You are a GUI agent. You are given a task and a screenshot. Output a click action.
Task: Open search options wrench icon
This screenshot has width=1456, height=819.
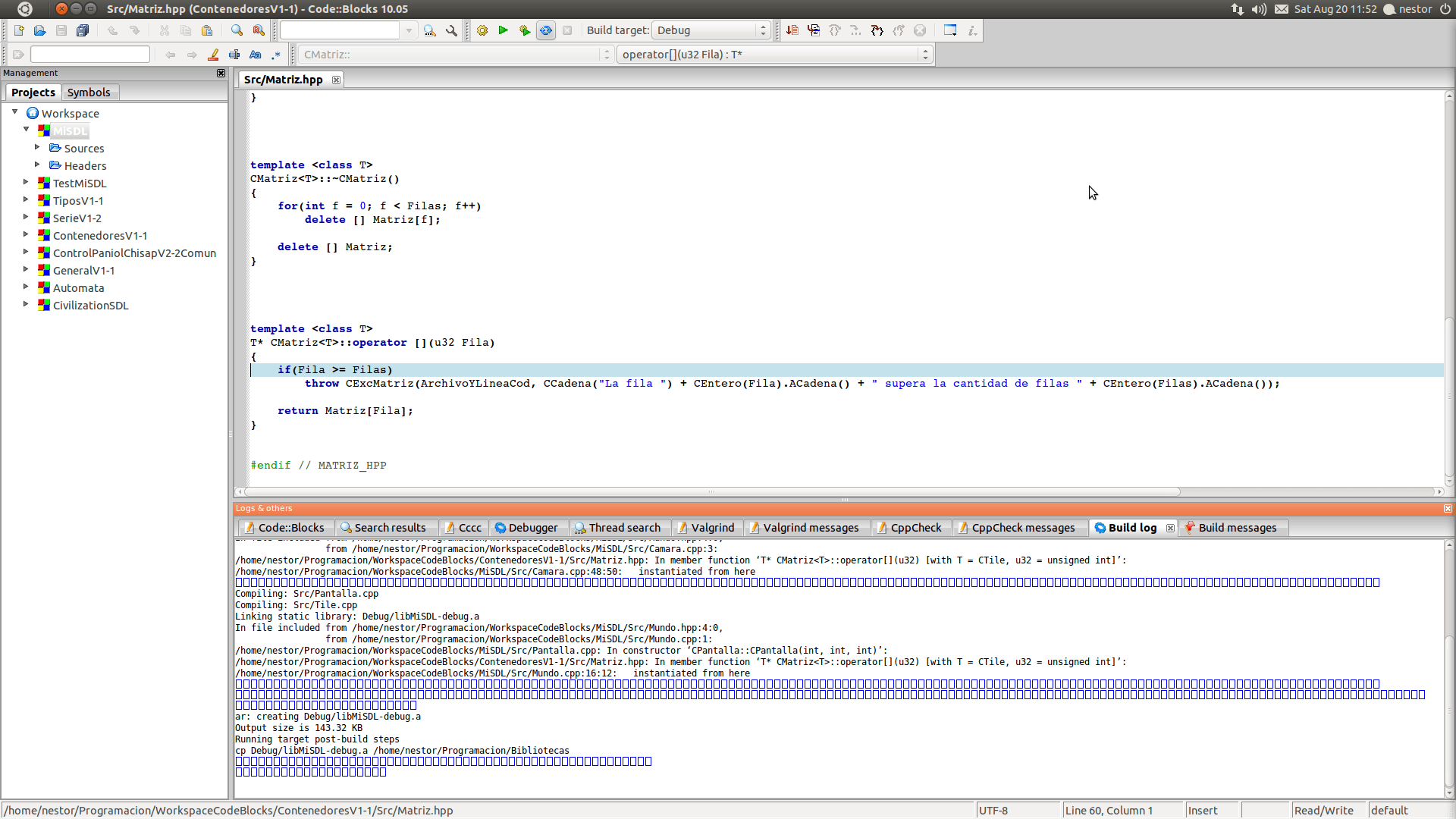(452, 30)
